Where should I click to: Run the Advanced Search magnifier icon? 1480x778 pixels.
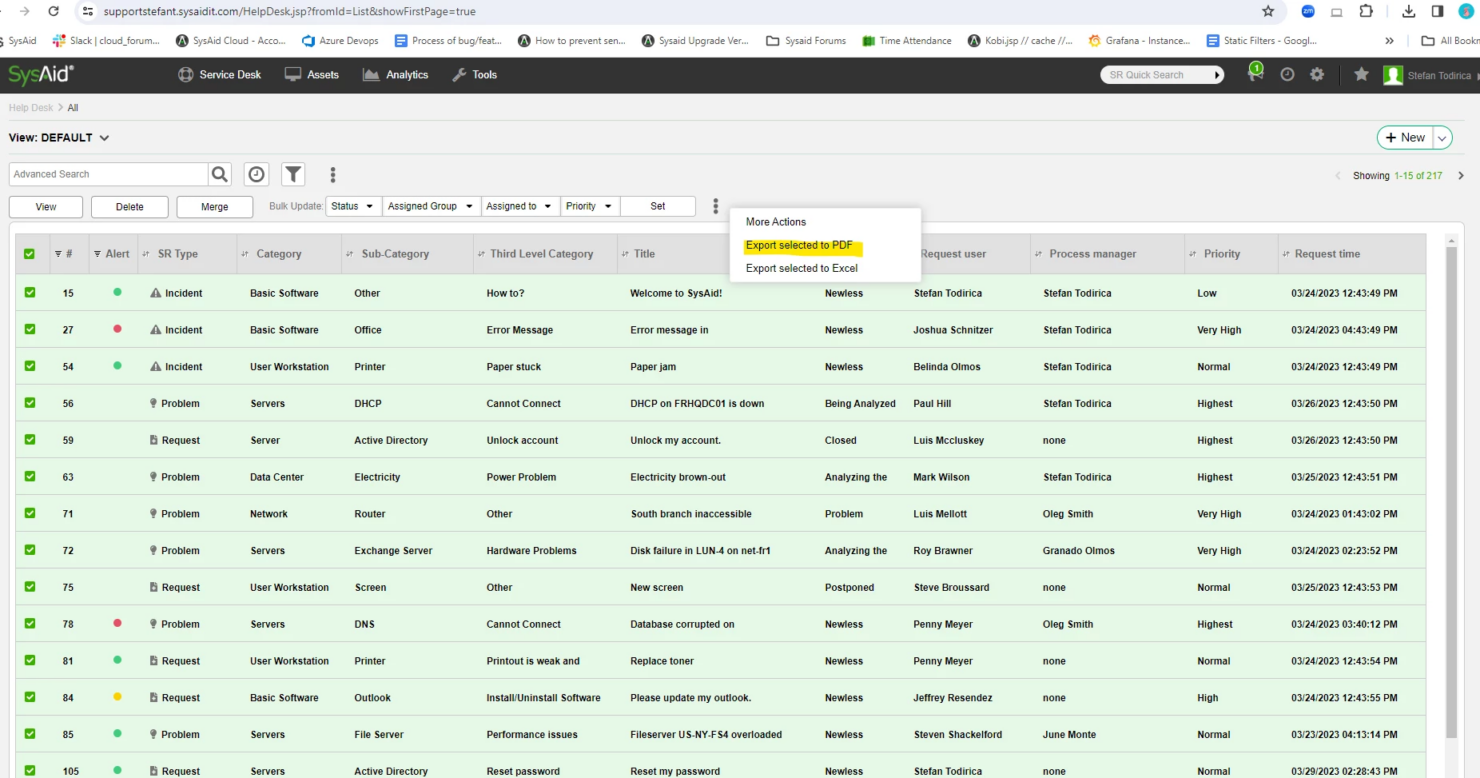tap(219, 173)
